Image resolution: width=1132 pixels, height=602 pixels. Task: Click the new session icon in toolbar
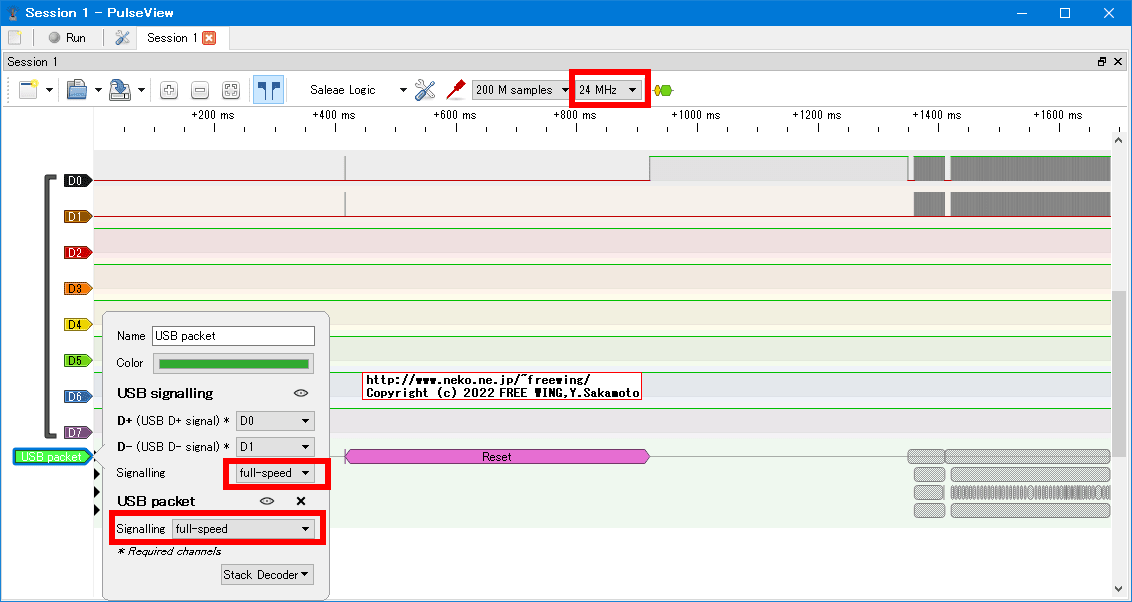(x=27, y=90)
